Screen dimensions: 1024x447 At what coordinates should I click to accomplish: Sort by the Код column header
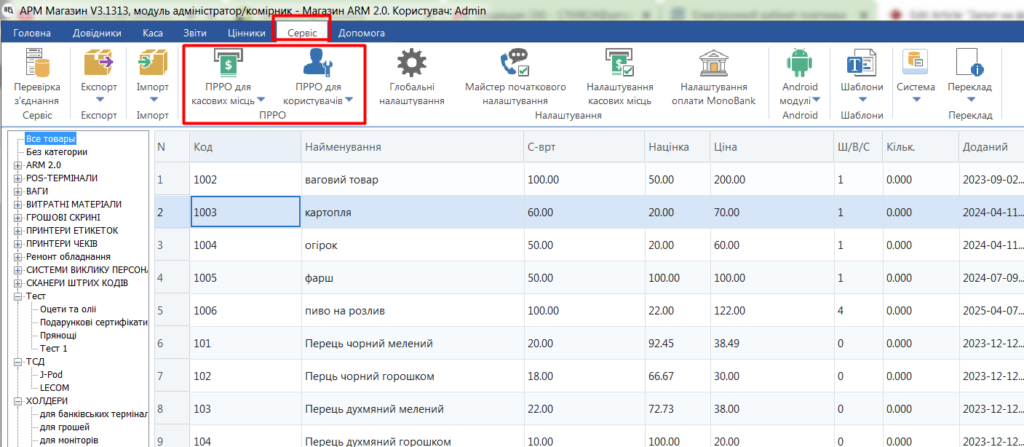tap(246, 147)
